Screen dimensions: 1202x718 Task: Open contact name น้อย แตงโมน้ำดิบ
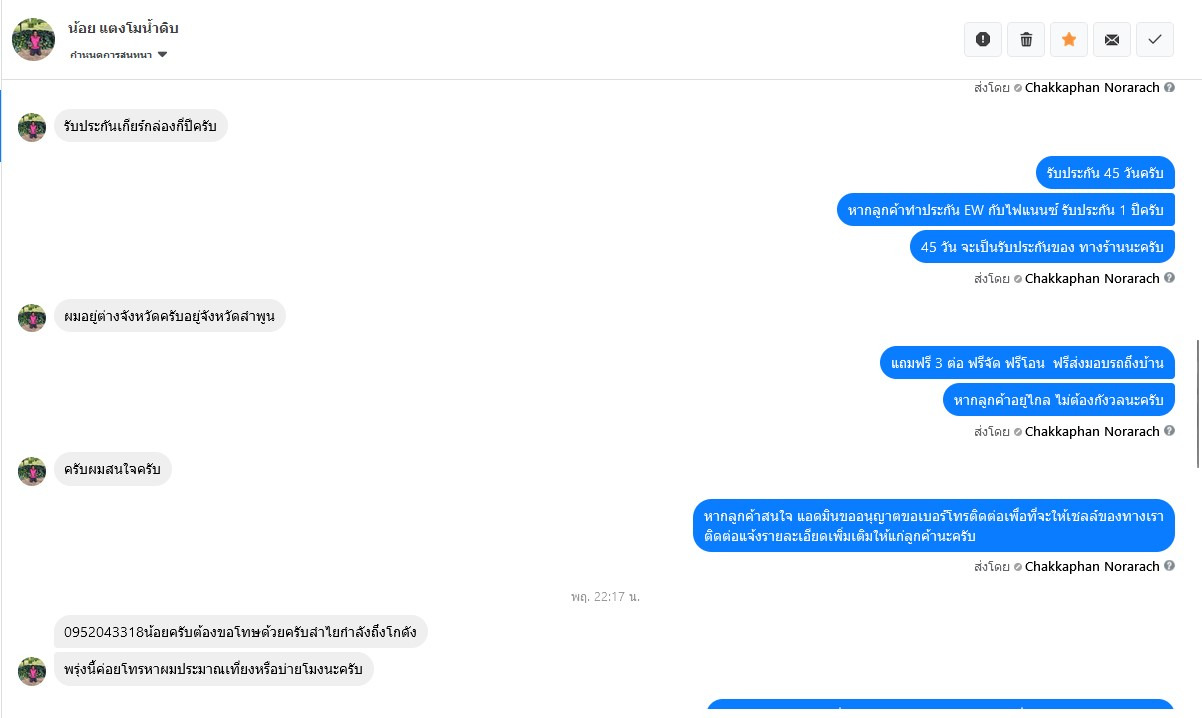(123, 28)
